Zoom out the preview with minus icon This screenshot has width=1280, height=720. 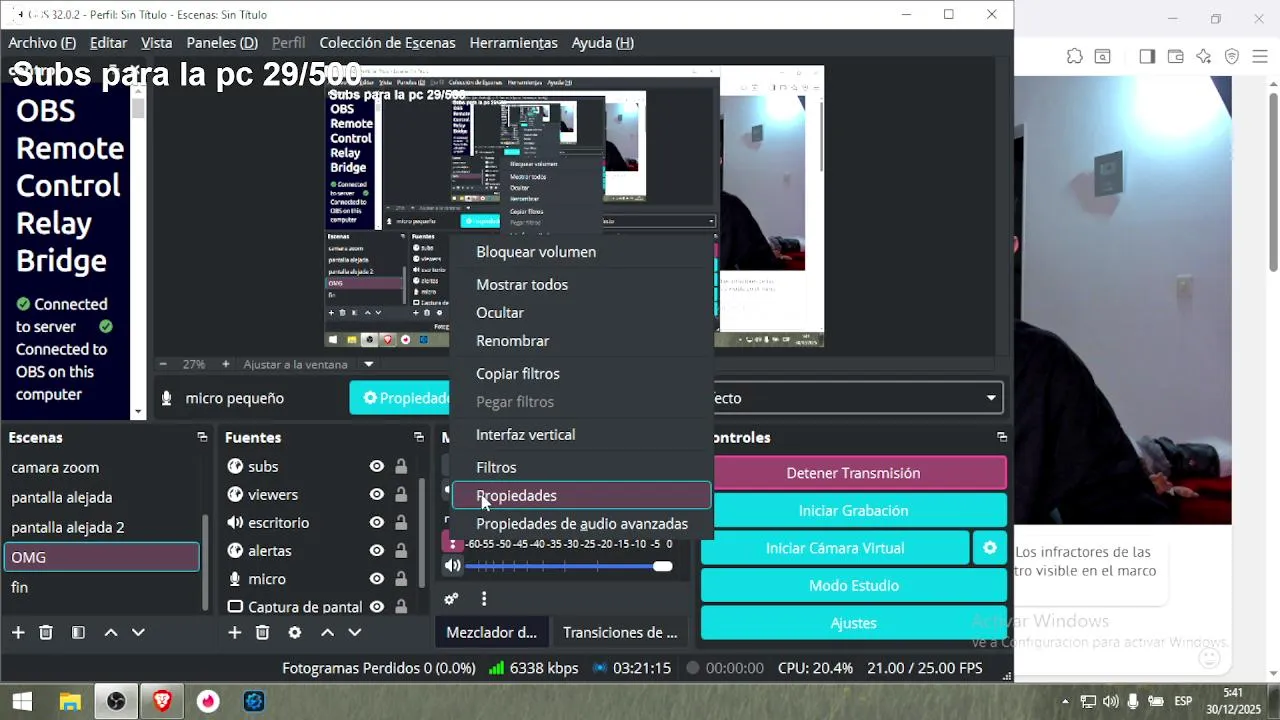pyautogui.click(x=163, y=364)
